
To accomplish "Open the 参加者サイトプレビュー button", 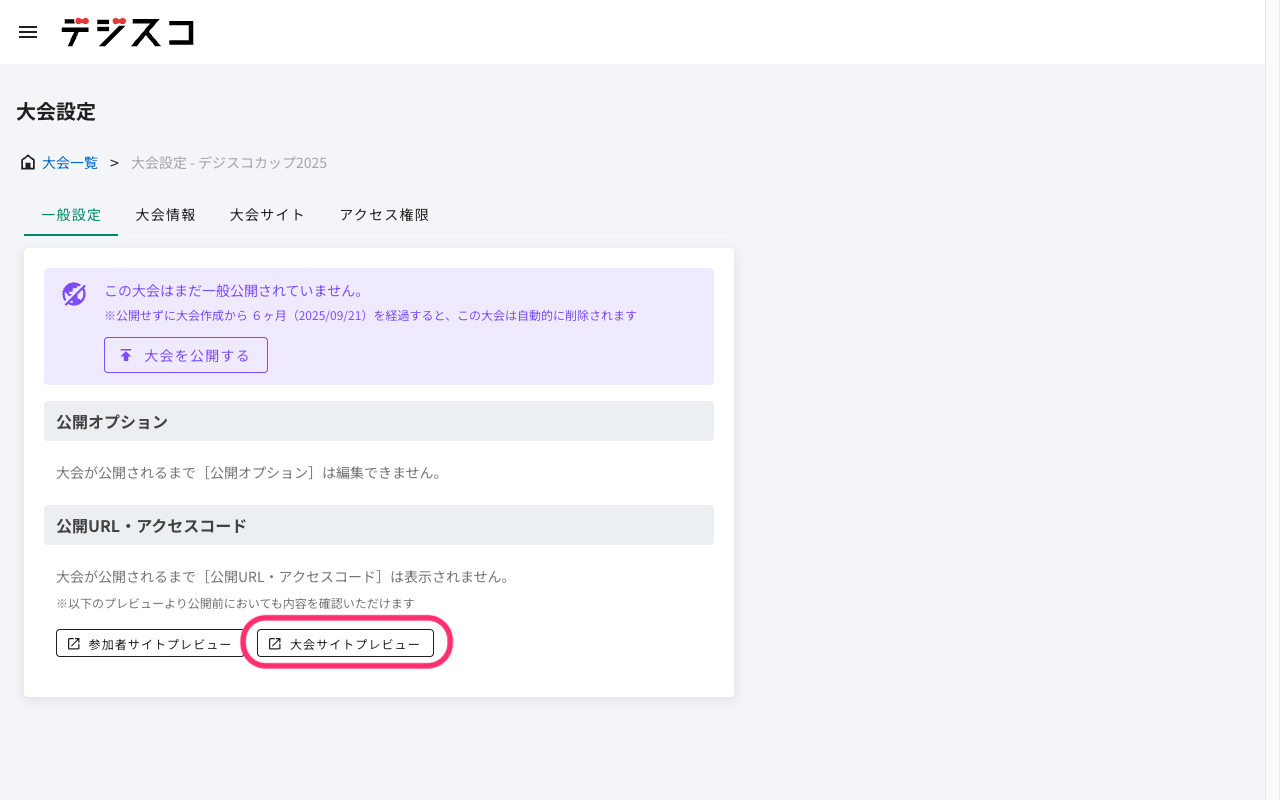I will pos(150,644).
